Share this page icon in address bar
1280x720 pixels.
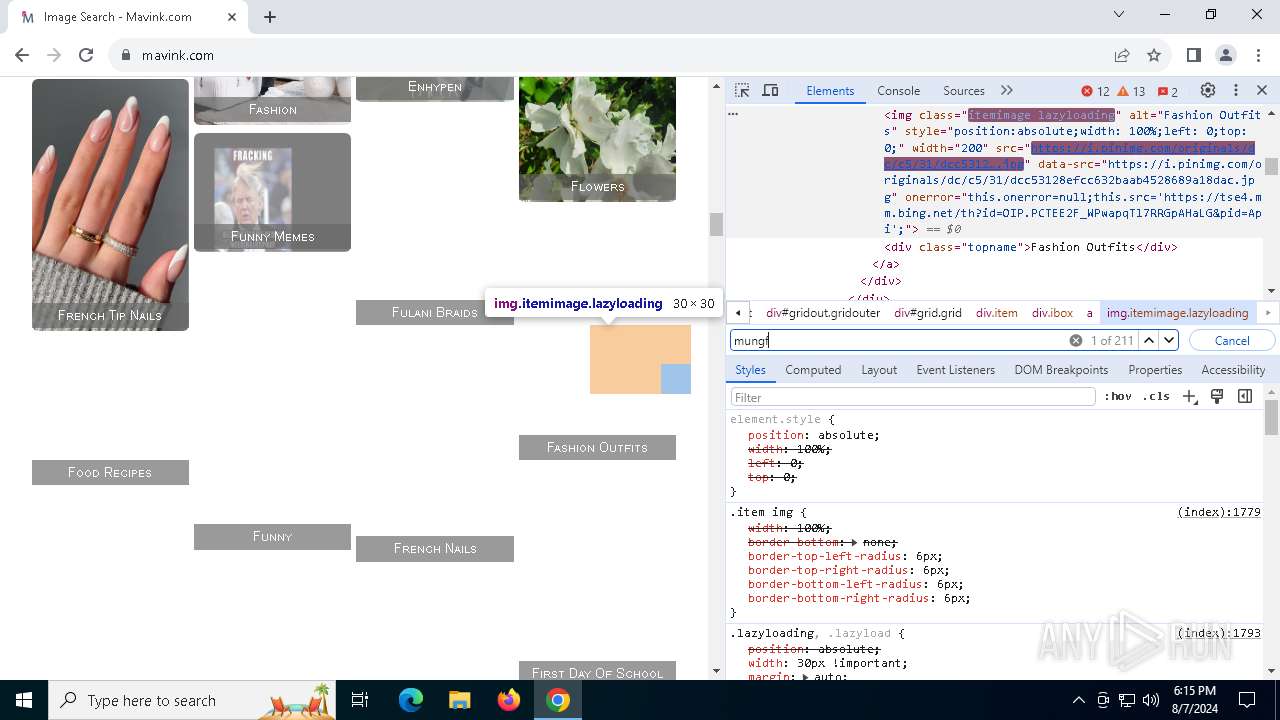pyautogui.click(x=1122, y=55)
